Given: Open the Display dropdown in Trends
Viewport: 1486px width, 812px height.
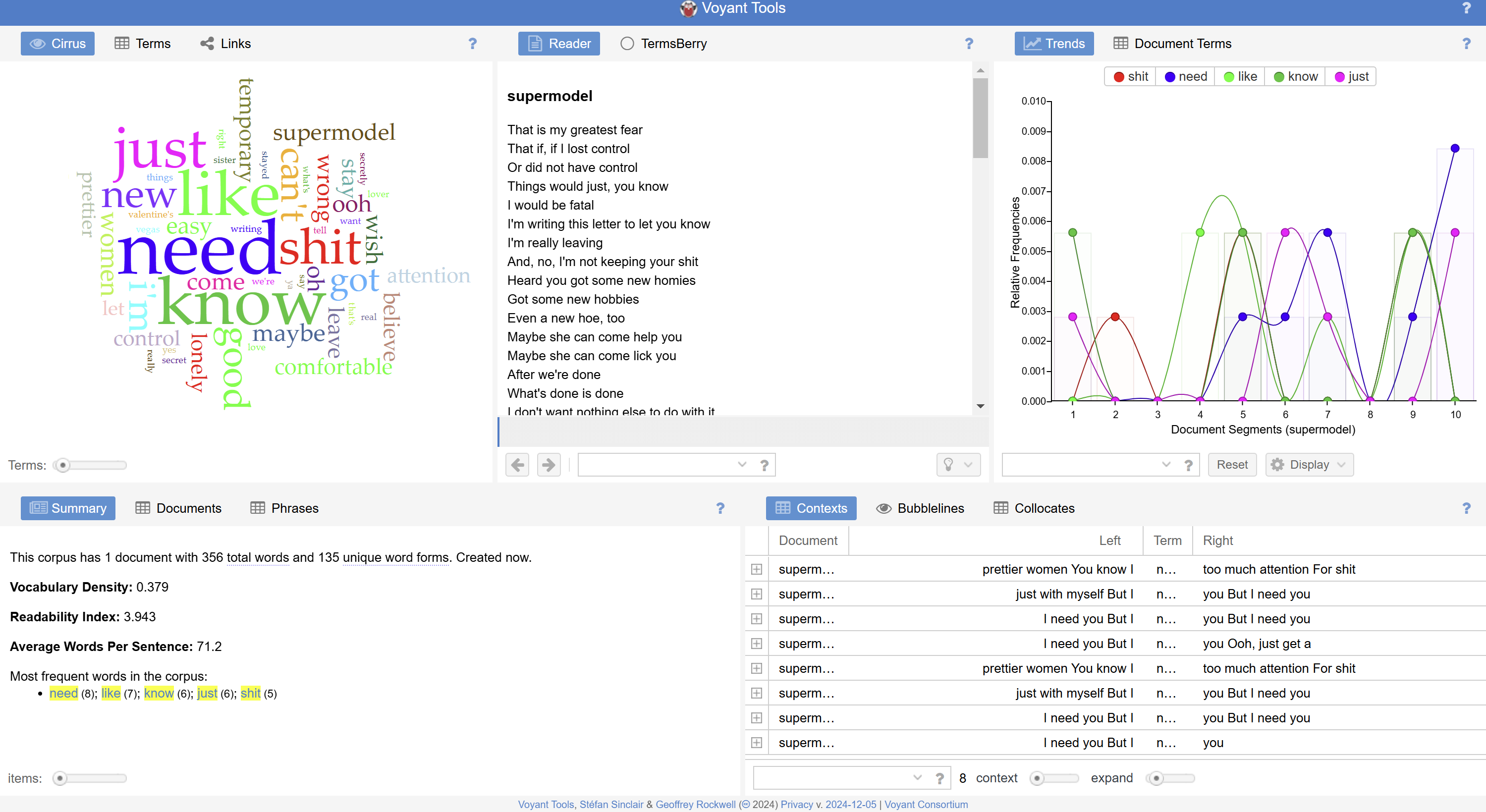Looking at the screenshot, I should tap(1309, 465).
